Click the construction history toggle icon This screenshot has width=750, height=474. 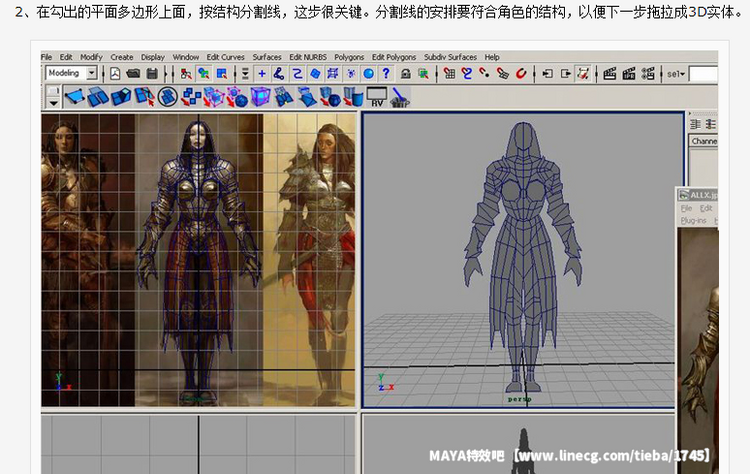[583, 74]
